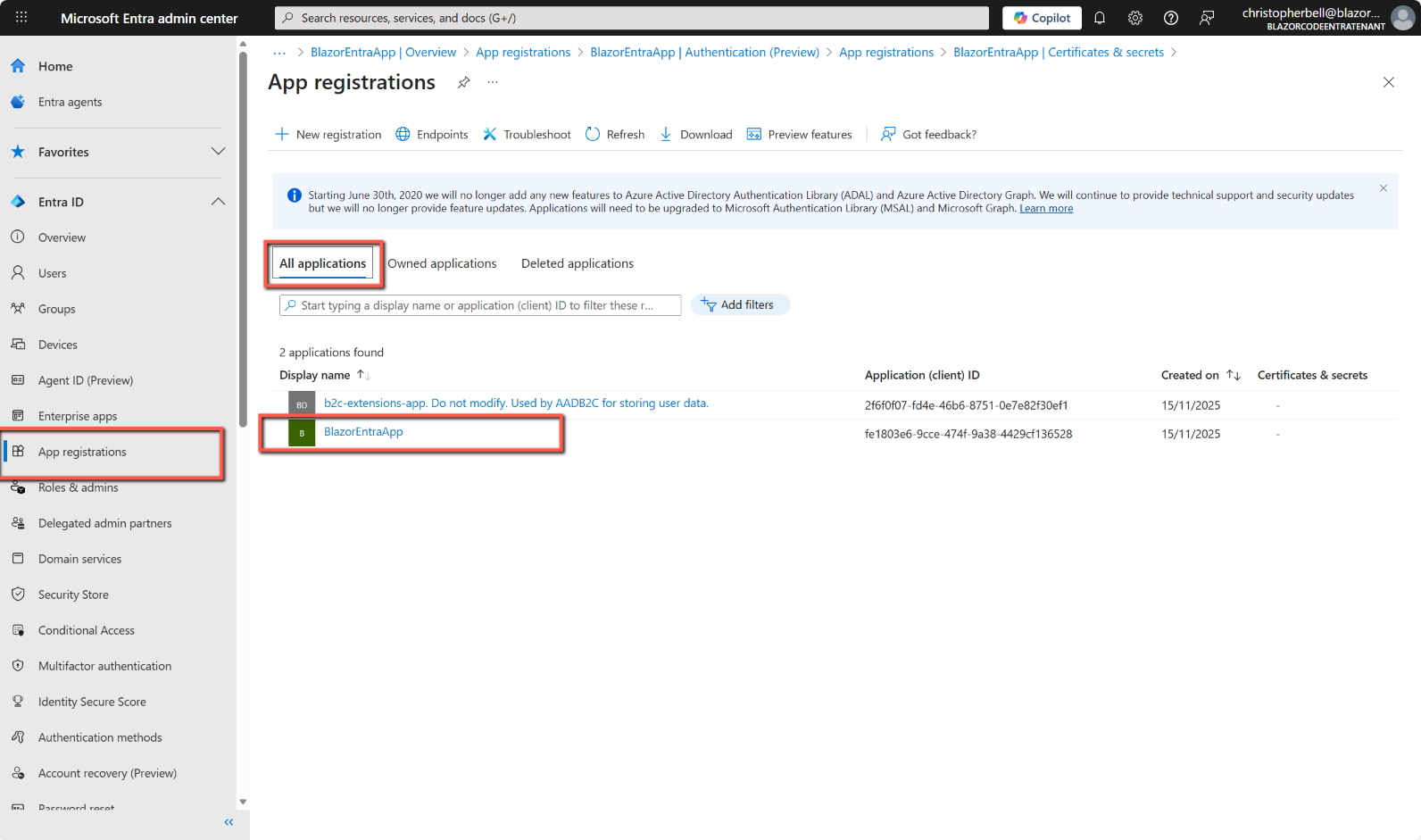This screenshot has width=1421, height=840.
Task: Open the settings gear icon
Action: (x=1135, y=18)
